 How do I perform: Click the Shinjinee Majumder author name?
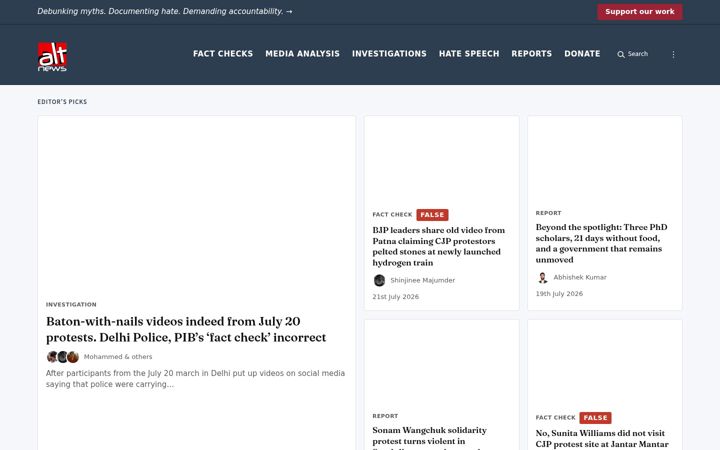(422, 280)
